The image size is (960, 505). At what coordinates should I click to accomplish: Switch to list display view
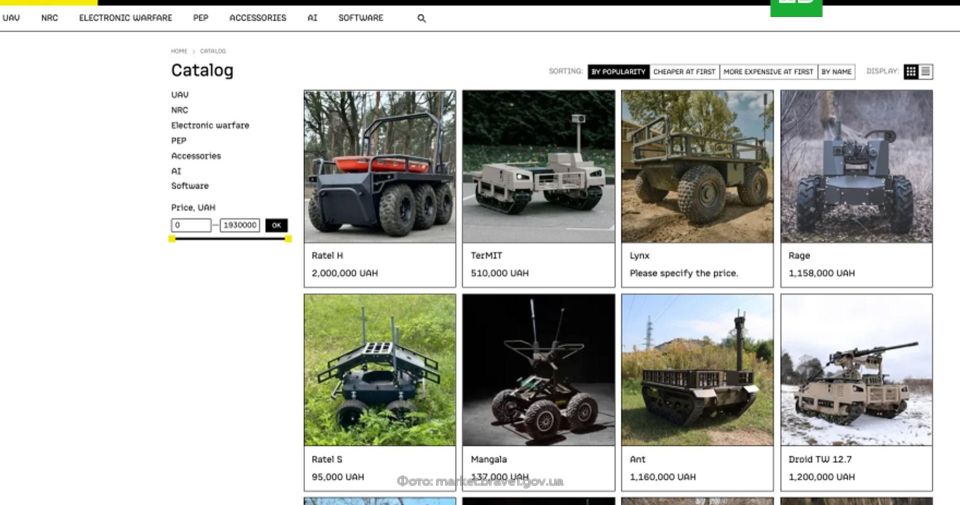point(926,72)
